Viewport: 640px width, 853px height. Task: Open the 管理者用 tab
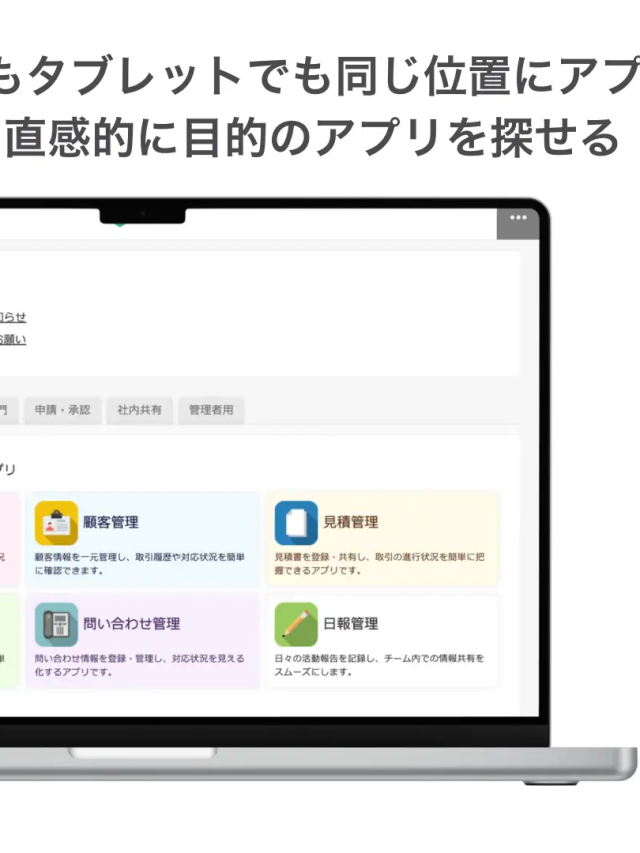coord(211,410)
